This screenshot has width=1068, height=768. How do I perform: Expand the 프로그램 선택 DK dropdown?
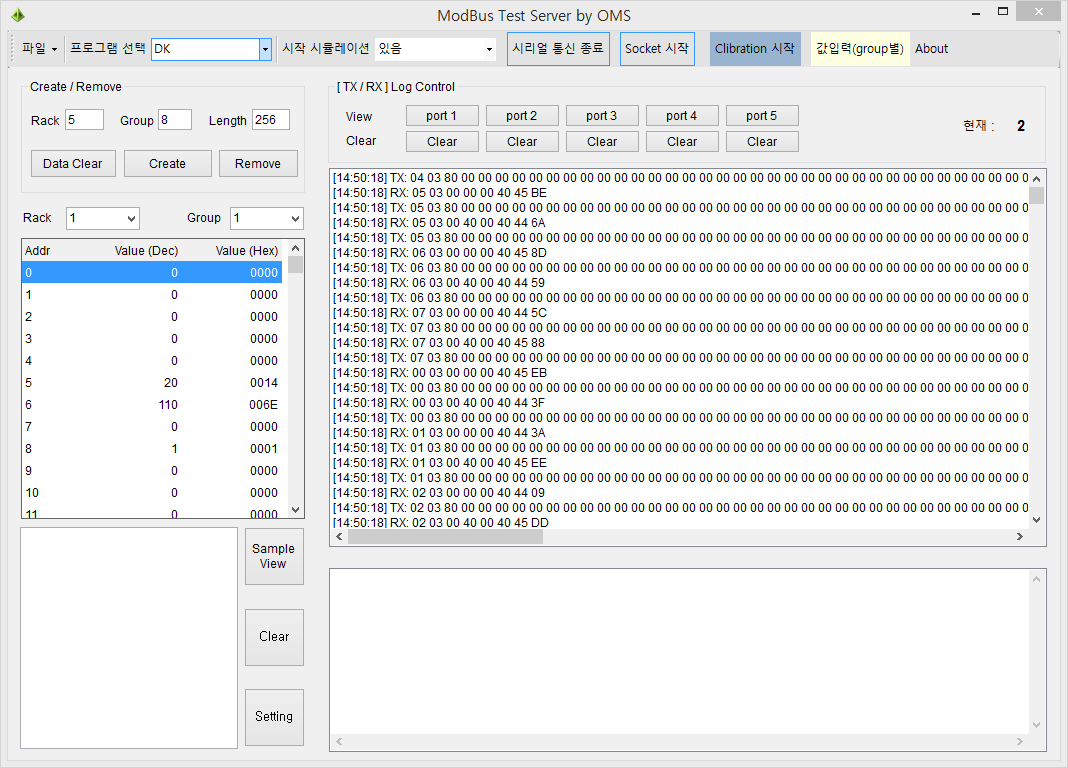[265, 49]
